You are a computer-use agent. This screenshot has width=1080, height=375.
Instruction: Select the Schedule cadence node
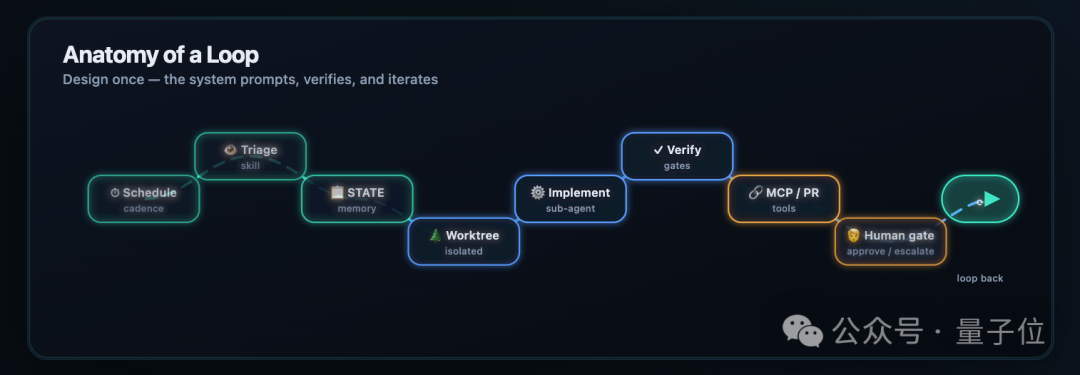143,199
